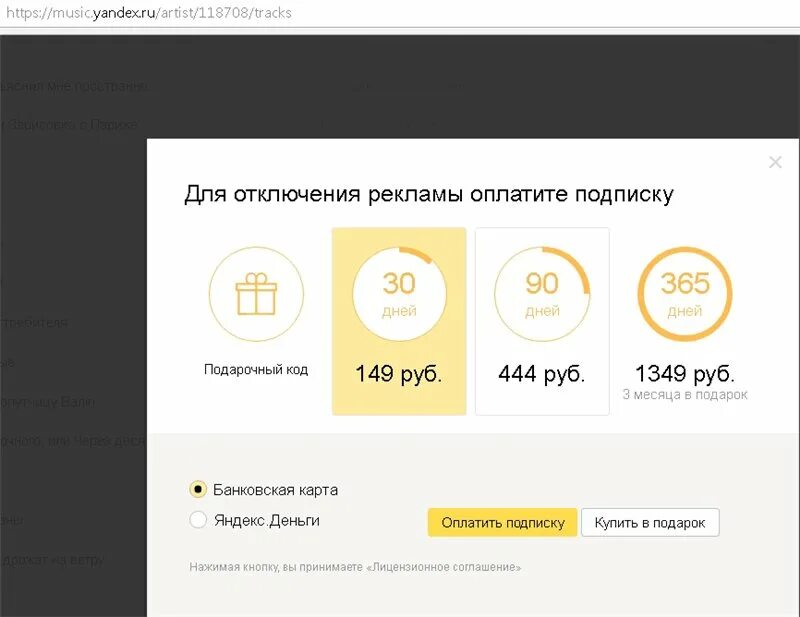Close the subscription dialog with X

pyautogui.click(x=775, y=162)
